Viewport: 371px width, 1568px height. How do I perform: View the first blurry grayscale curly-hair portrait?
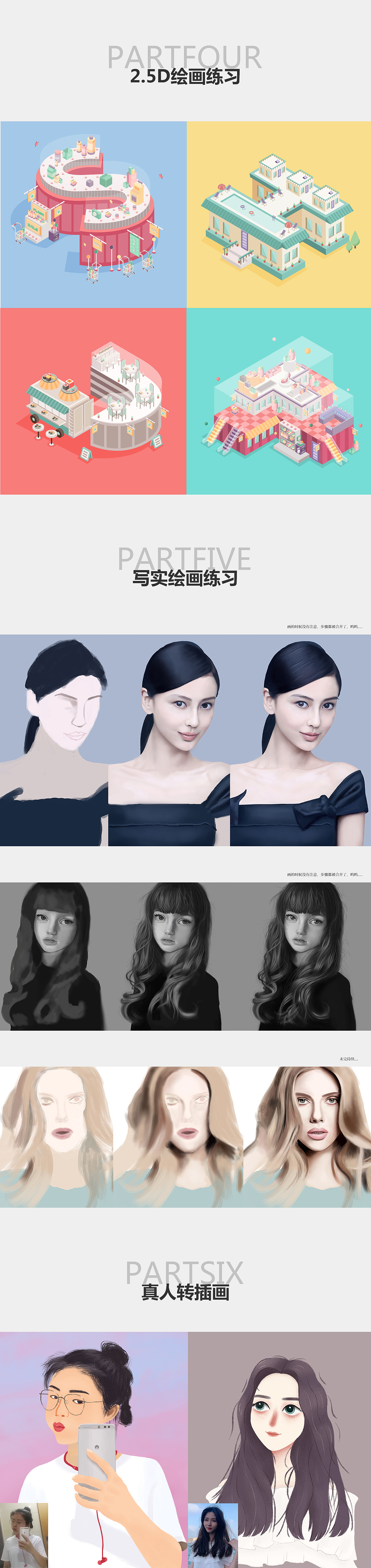(x=55, y=956)
